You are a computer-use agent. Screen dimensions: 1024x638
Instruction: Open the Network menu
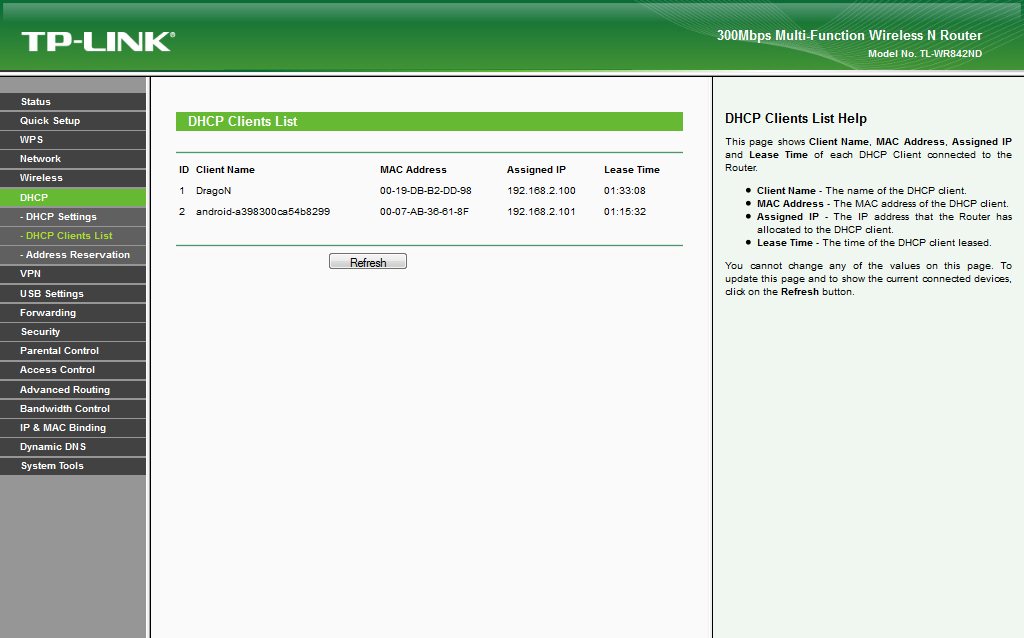click(x=72, y=159)
